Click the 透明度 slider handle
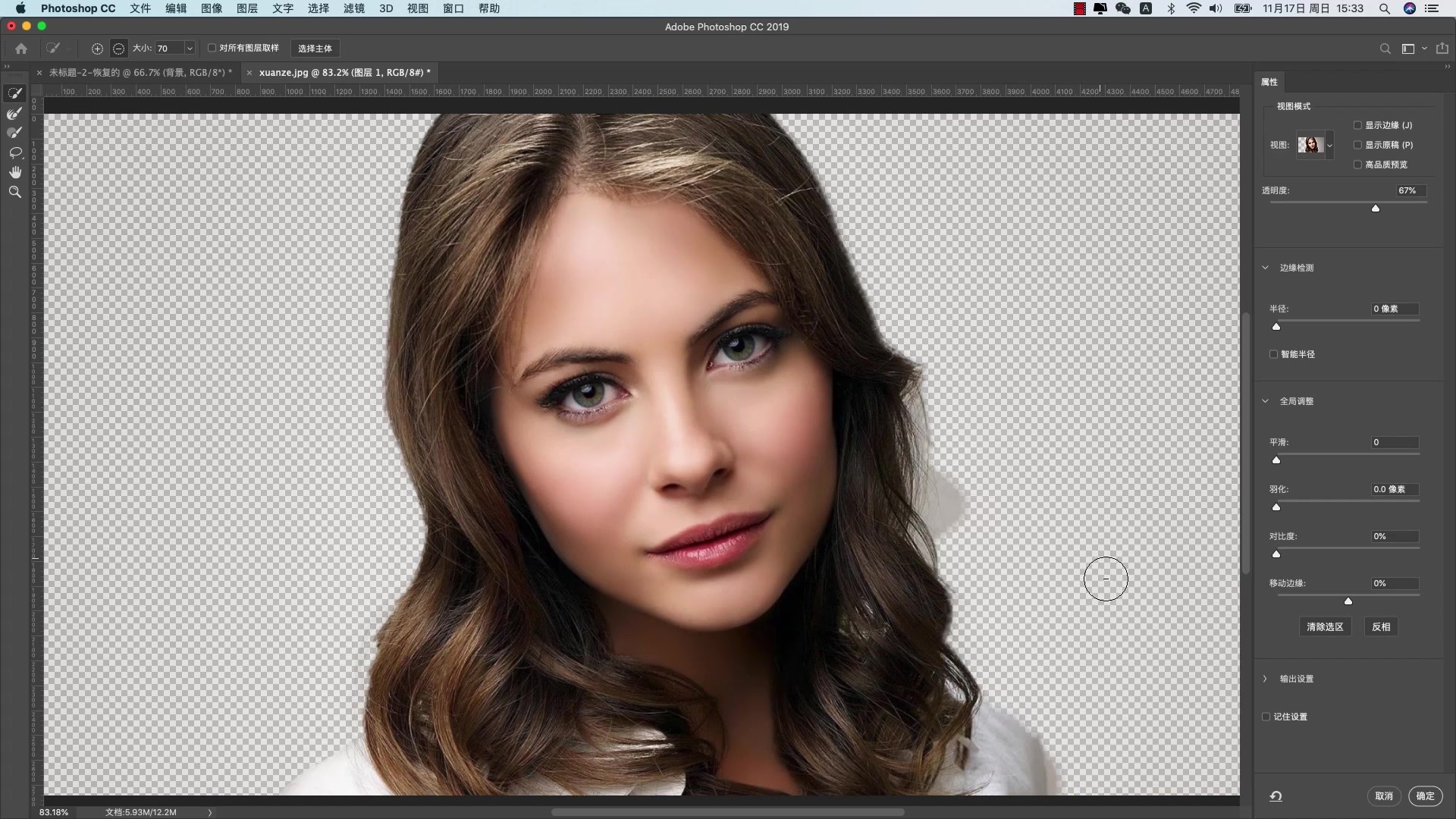Screen dimensions: 1456x819 [1376, 208]
